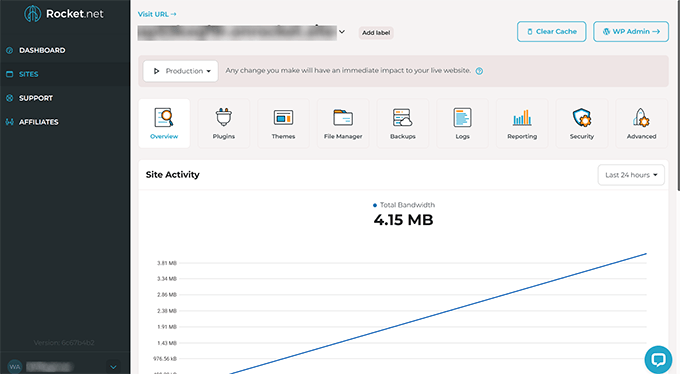
Task: Open the Production environment dropdown
Action: tap(180, 71)
